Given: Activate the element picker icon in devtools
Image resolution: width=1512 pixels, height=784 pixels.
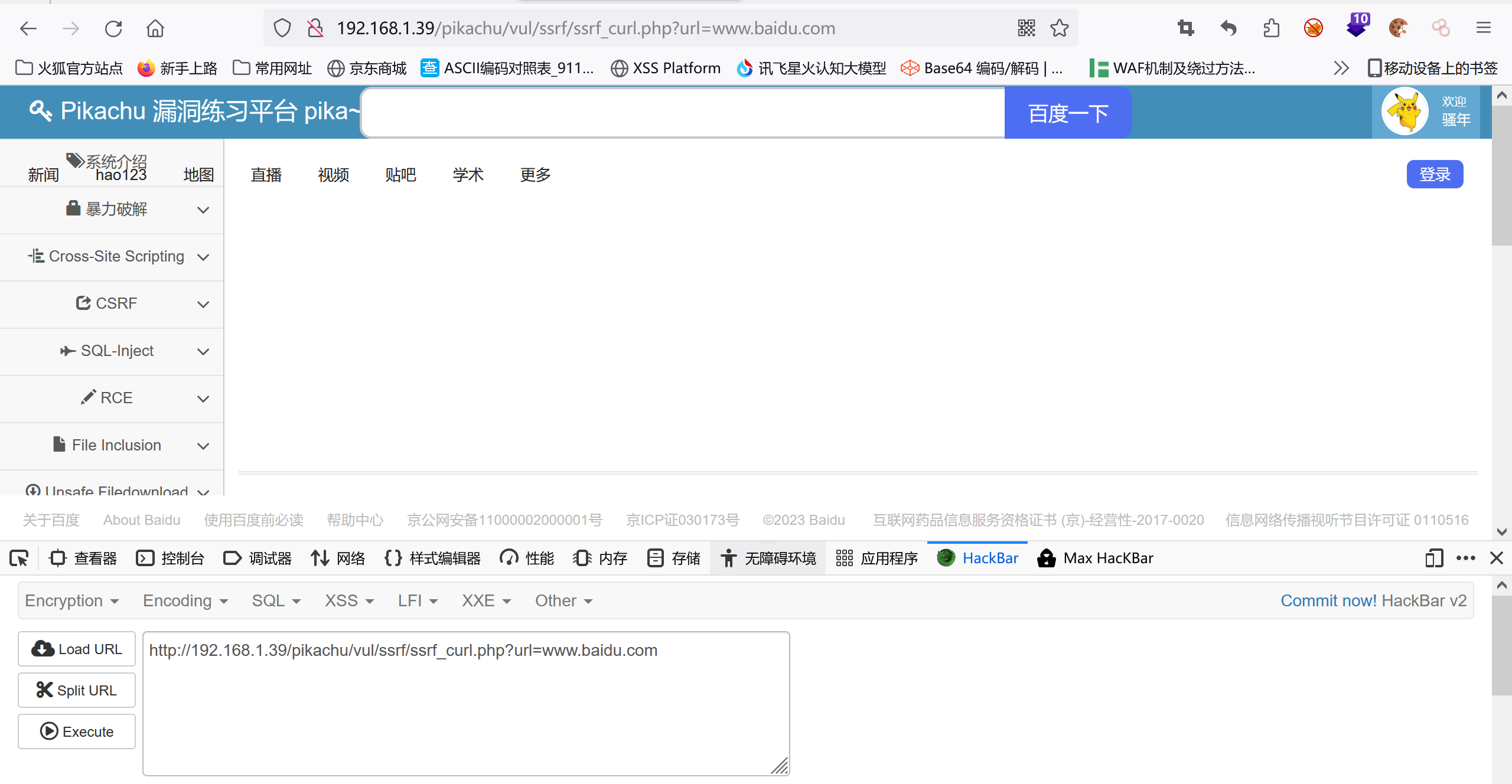Looking at the screenshot, I should (x=19, y=558).
